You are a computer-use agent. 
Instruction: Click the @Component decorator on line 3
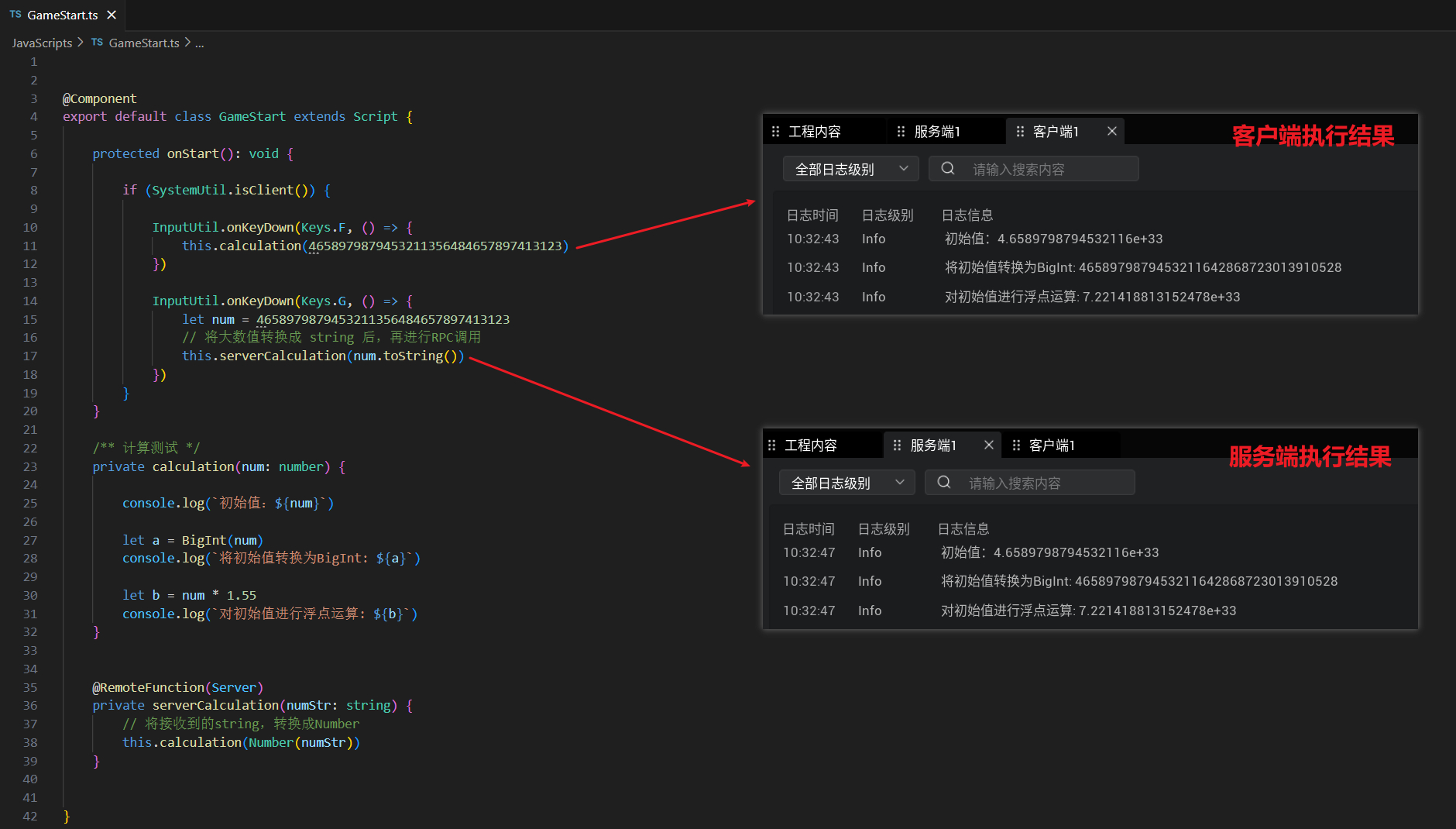[99, 98]
